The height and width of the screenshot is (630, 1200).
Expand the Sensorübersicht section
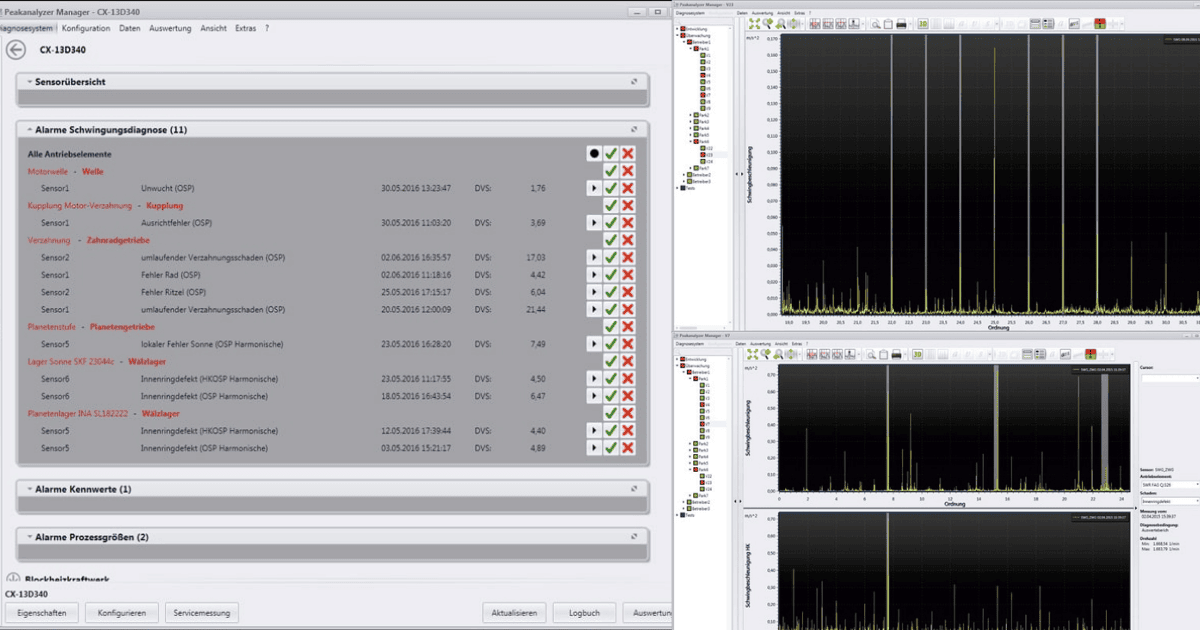[29, 82]
